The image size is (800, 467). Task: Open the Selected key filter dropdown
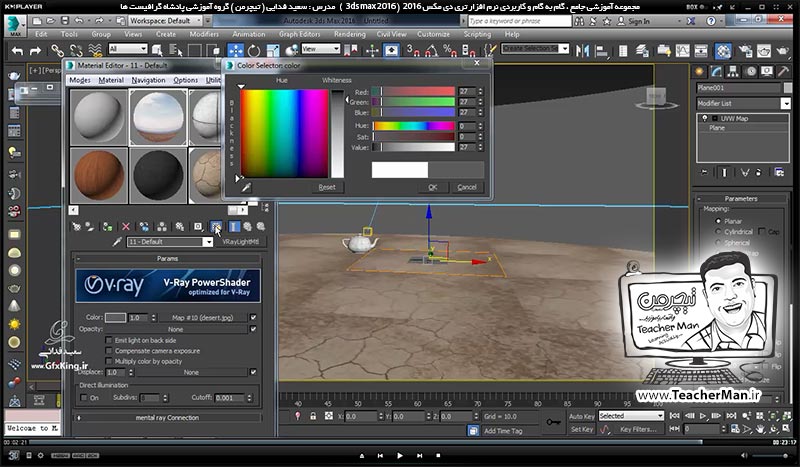click(631, 416)
